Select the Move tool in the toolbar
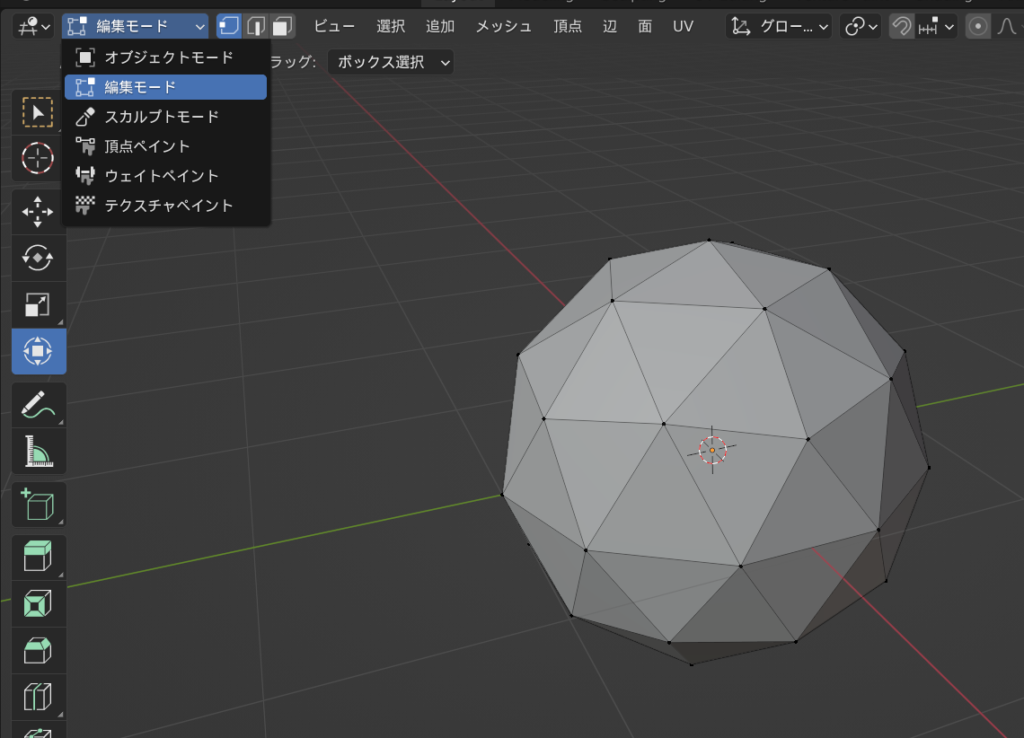 pos(38,211)
